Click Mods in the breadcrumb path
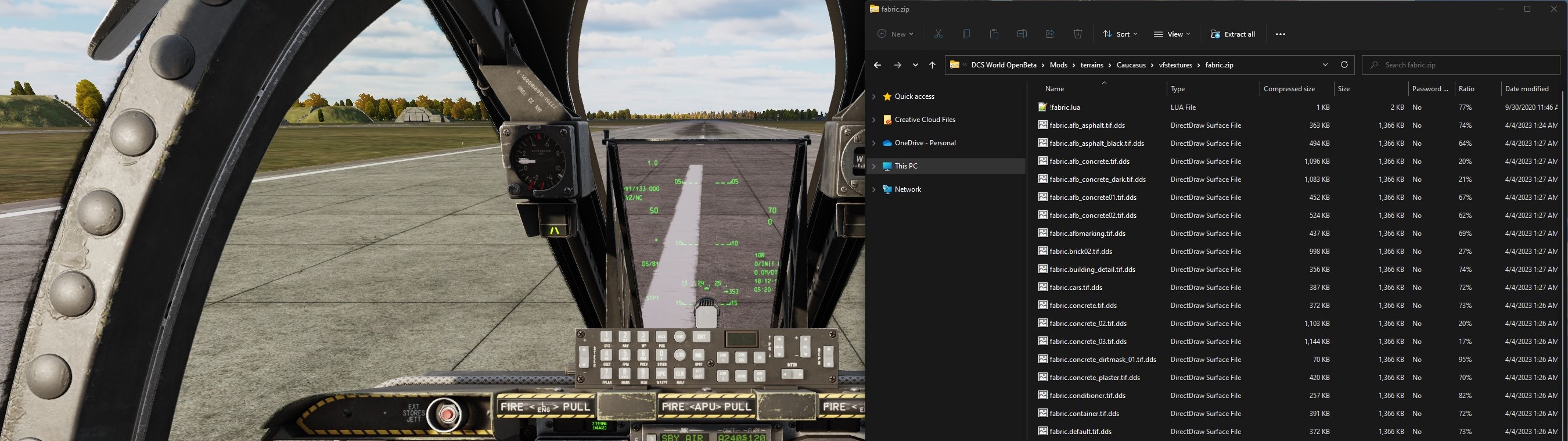The image size is (1568, 441). pyautogui.click(x=1059, y=64)
